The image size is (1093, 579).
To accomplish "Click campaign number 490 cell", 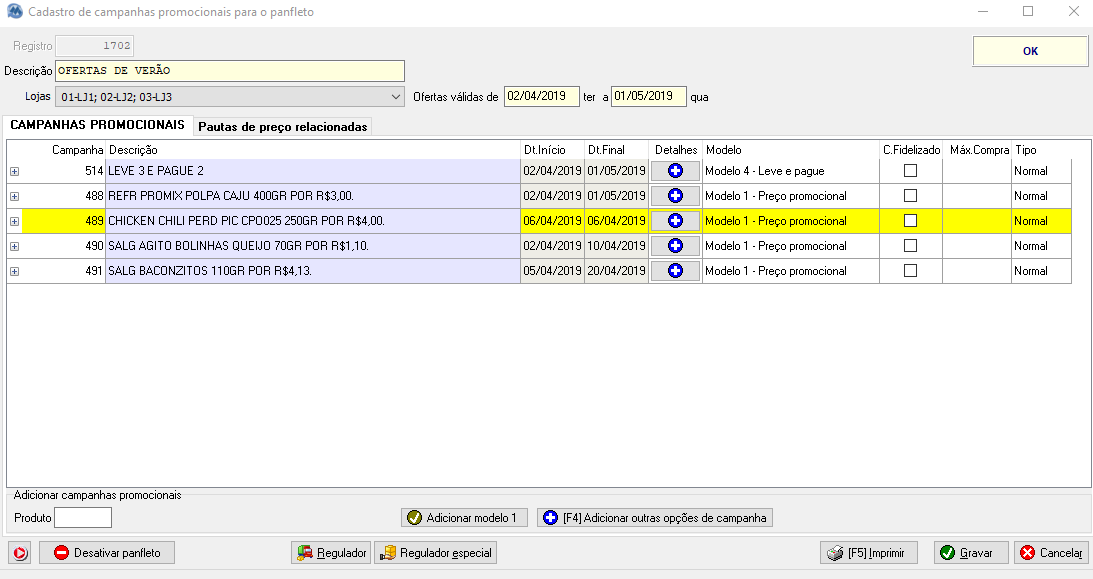I will pyautogui.click(x=64, y=246).
